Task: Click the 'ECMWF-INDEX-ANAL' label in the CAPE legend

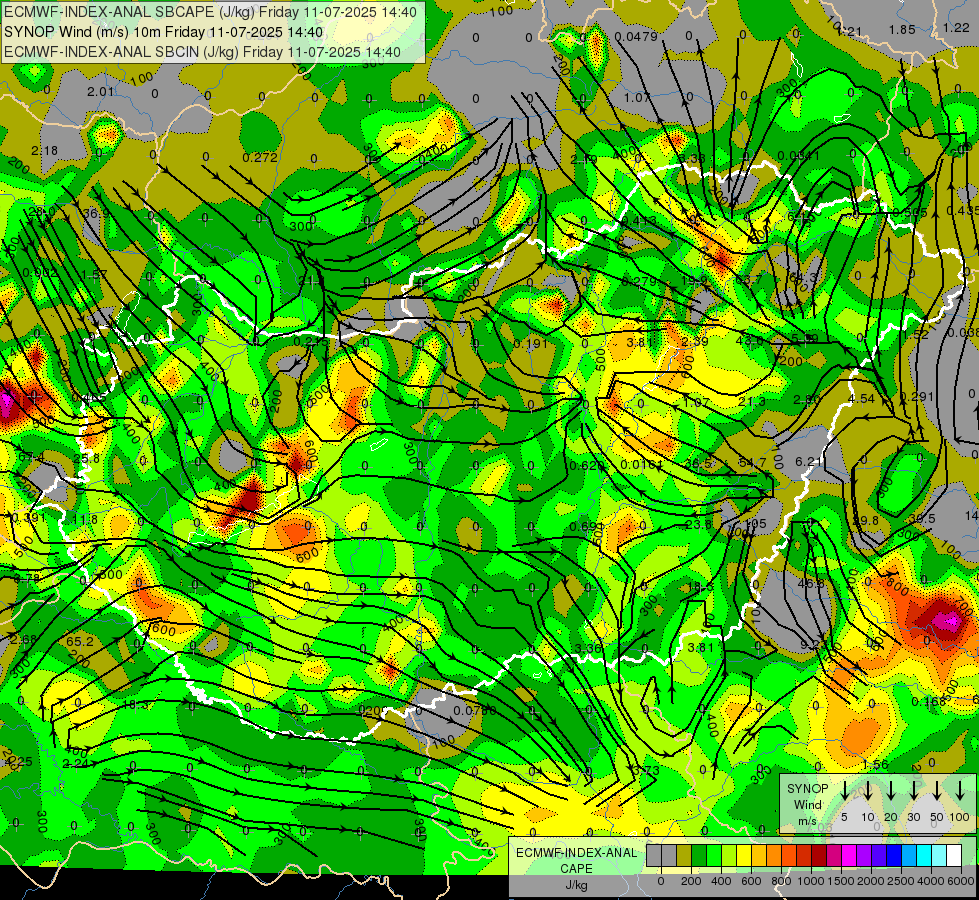Action: [576, 853]
